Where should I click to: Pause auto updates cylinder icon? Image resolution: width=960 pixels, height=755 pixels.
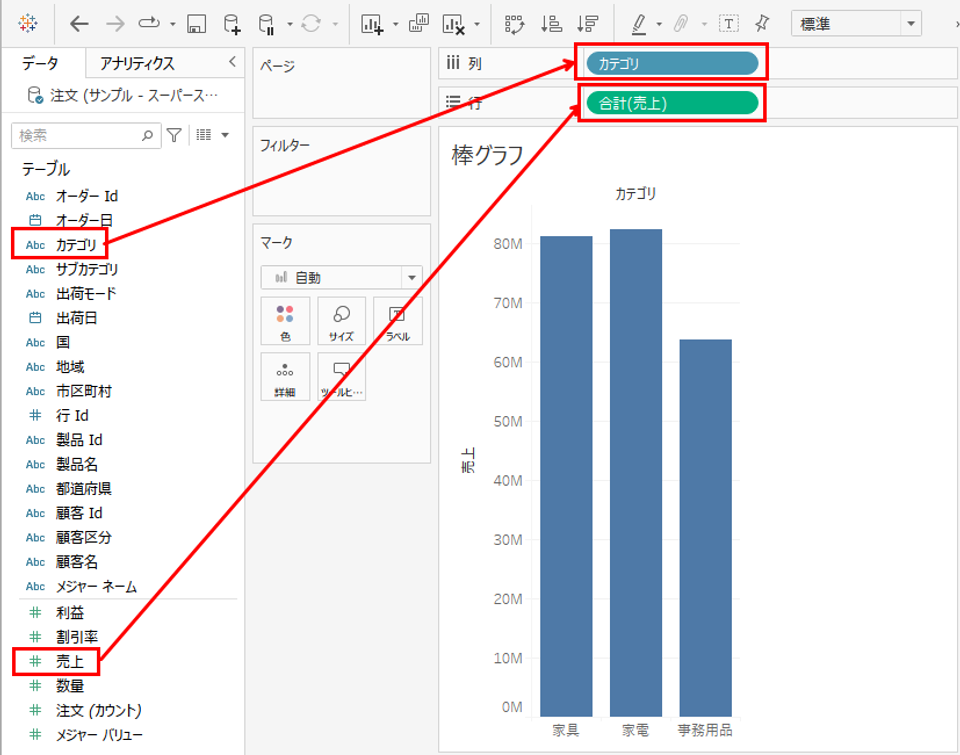(x=266, y=24)
